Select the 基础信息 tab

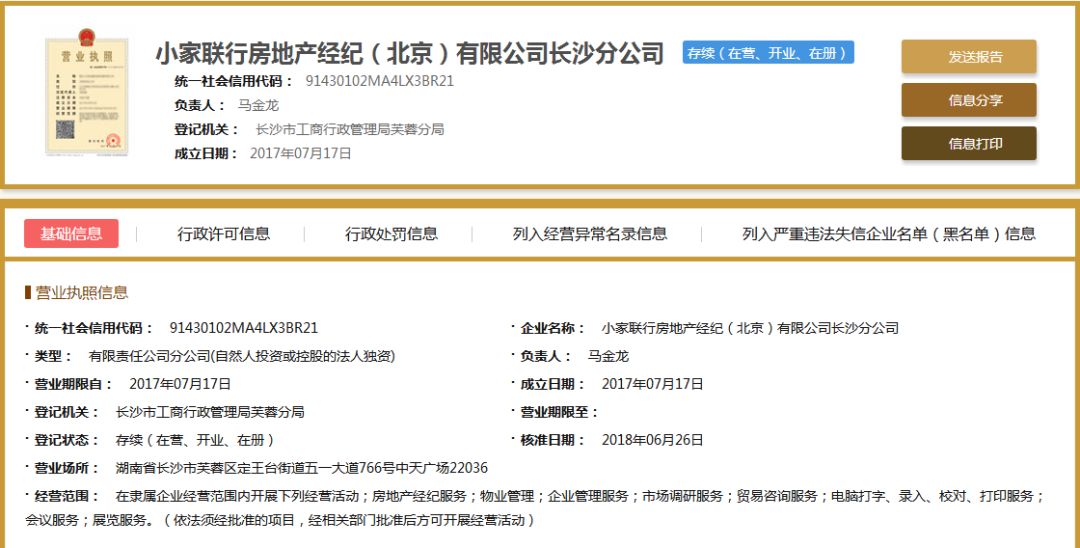[x=71, y=233]
